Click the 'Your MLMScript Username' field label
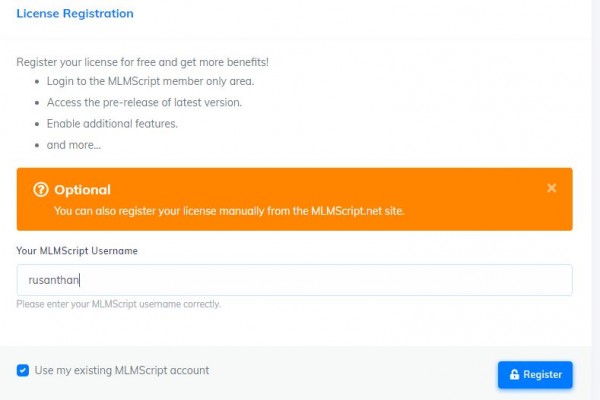600x400 pixels. pos(77,251)
